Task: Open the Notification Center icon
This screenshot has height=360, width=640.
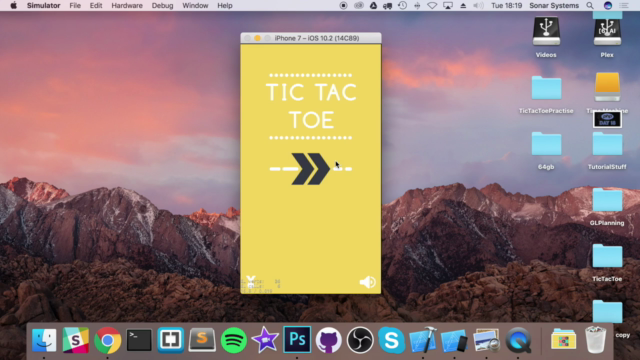Action: [x=624, y=5]
